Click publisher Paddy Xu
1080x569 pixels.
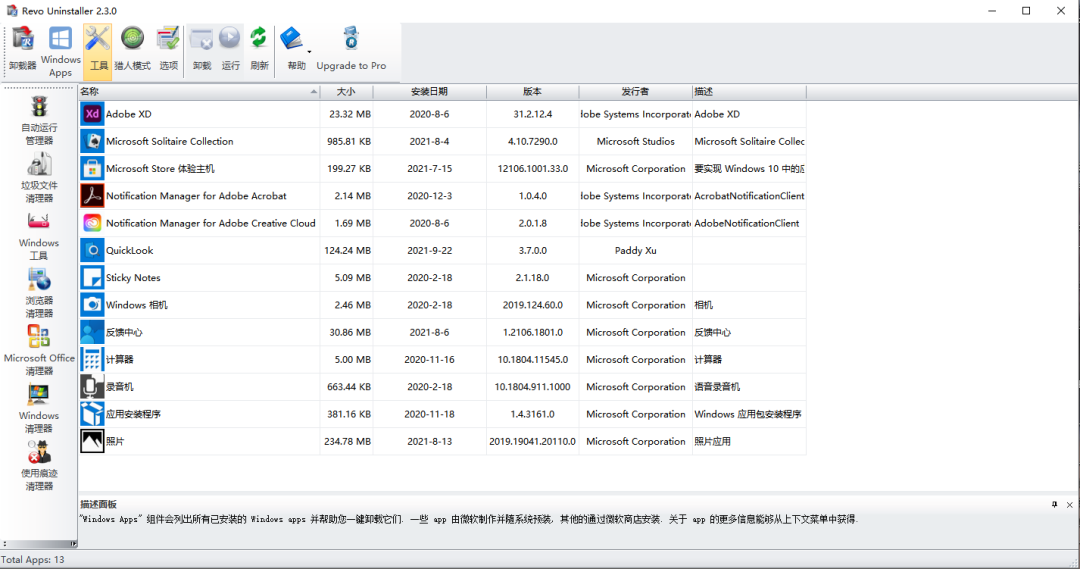coord(635,251)
